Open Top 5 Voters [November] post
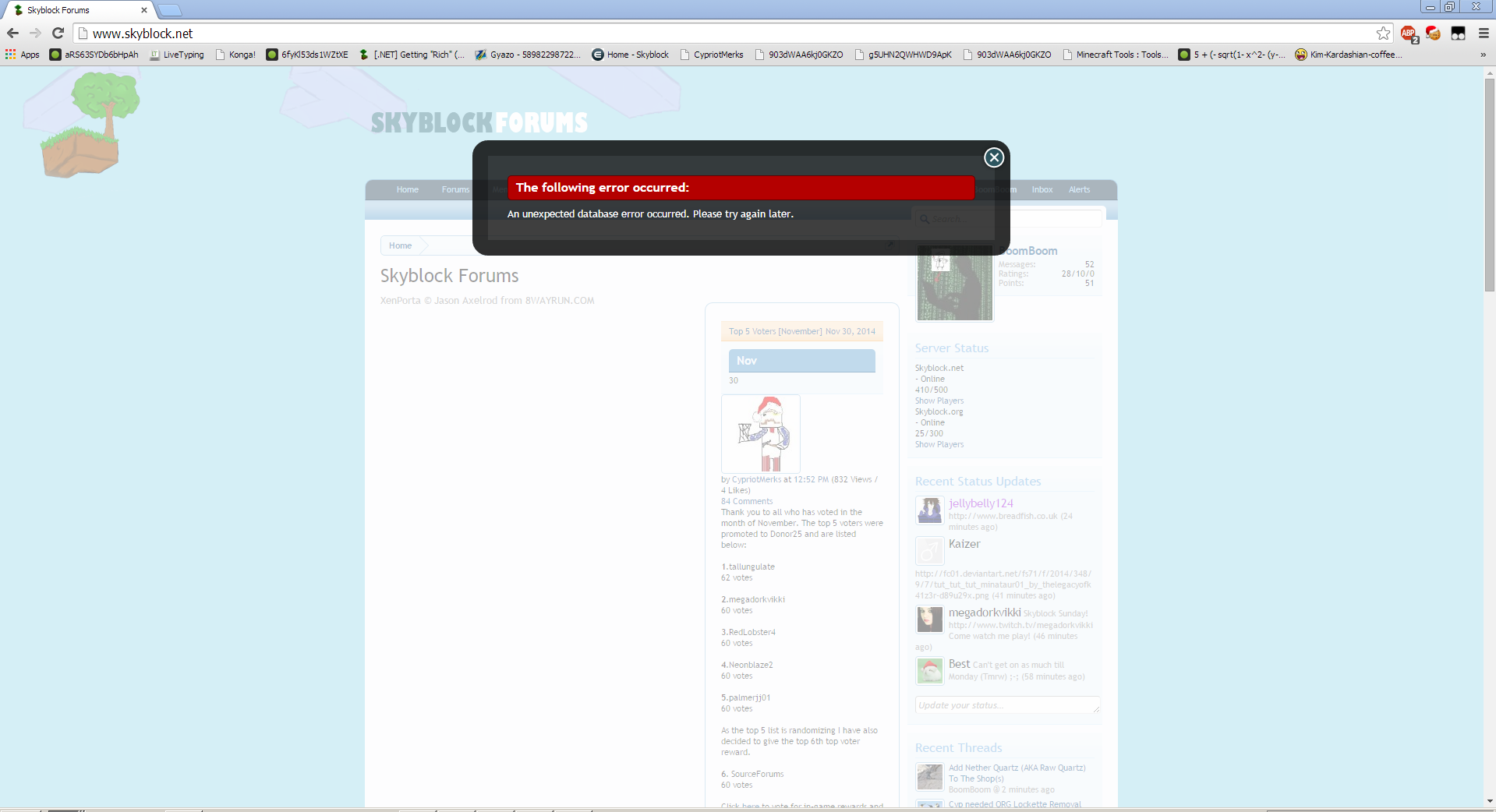The width and height of the screenshot is (1496, 812). point(775,331)
